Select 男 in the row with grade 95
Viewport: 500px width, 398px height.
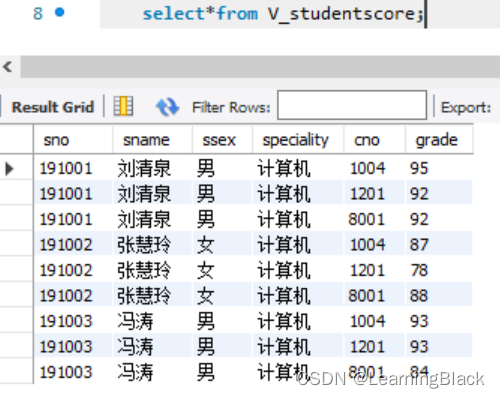tap(222, 168)
